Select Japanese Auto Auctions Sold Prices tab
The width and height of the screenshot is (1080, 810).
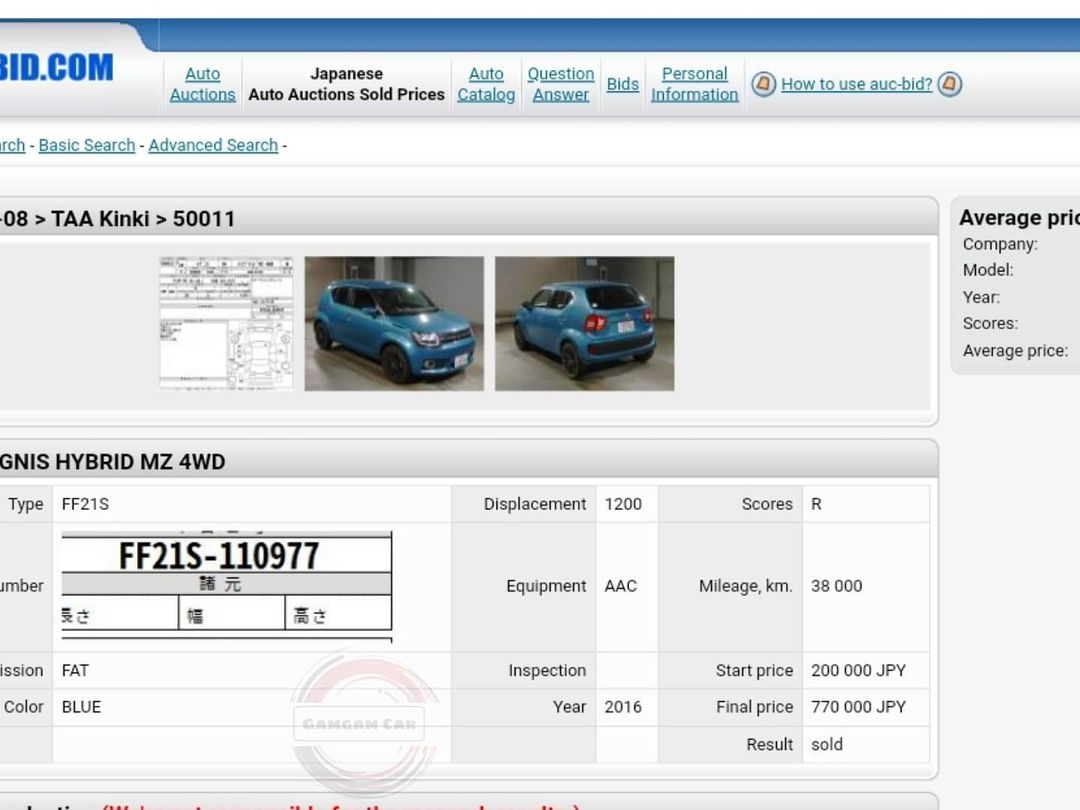pyautogui.click(x=346, y=84)
